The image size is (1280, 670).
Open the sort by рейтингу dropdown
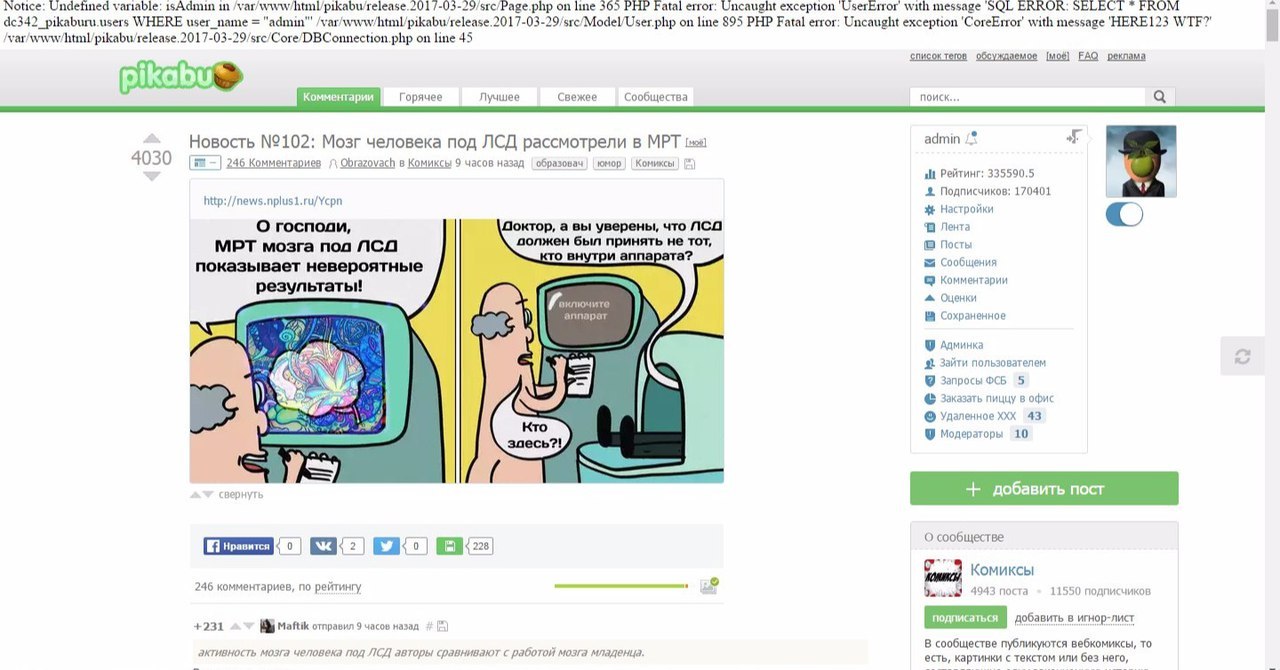coord(338,587)
